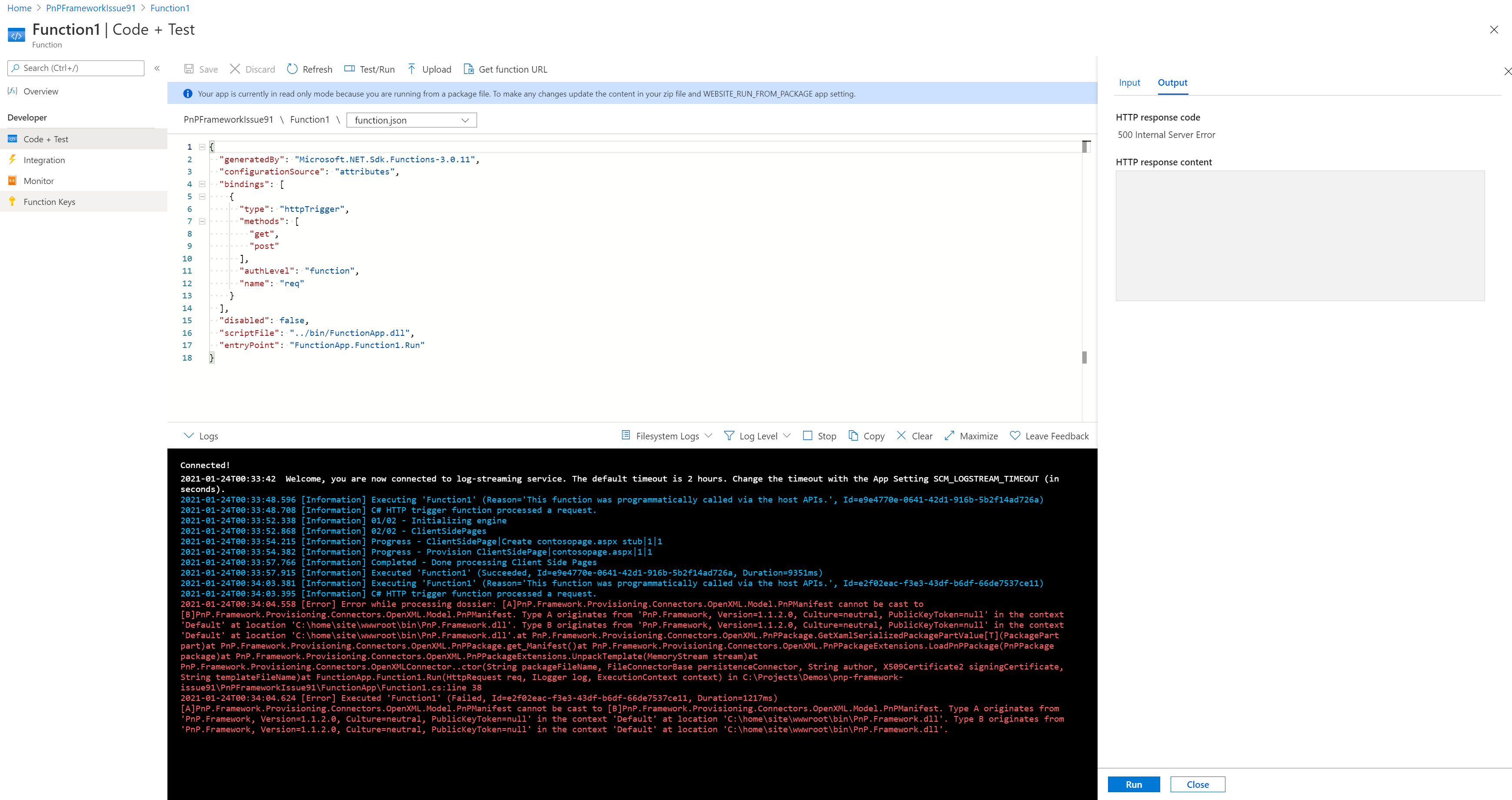Click the Code + Test sidebar icon

(x=12, y=139)
